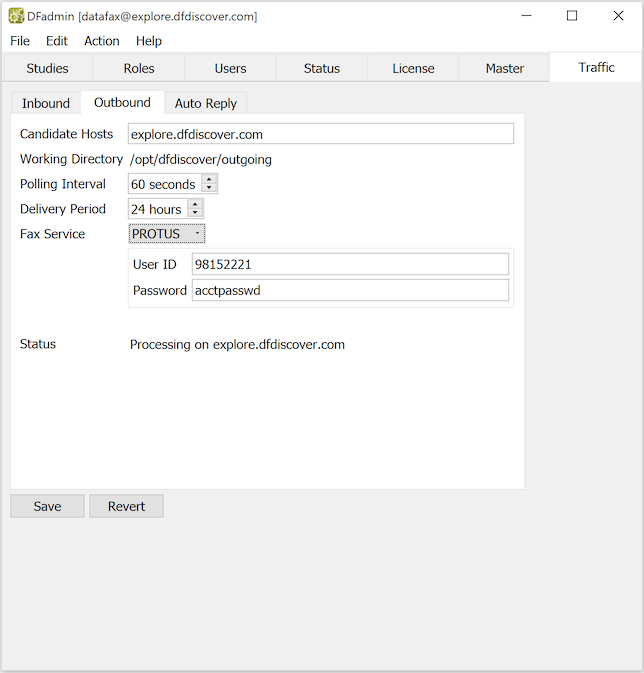644x673 pixels.
Task: Decrease the Polling Interval with down arrow
Action: (209, 189)
